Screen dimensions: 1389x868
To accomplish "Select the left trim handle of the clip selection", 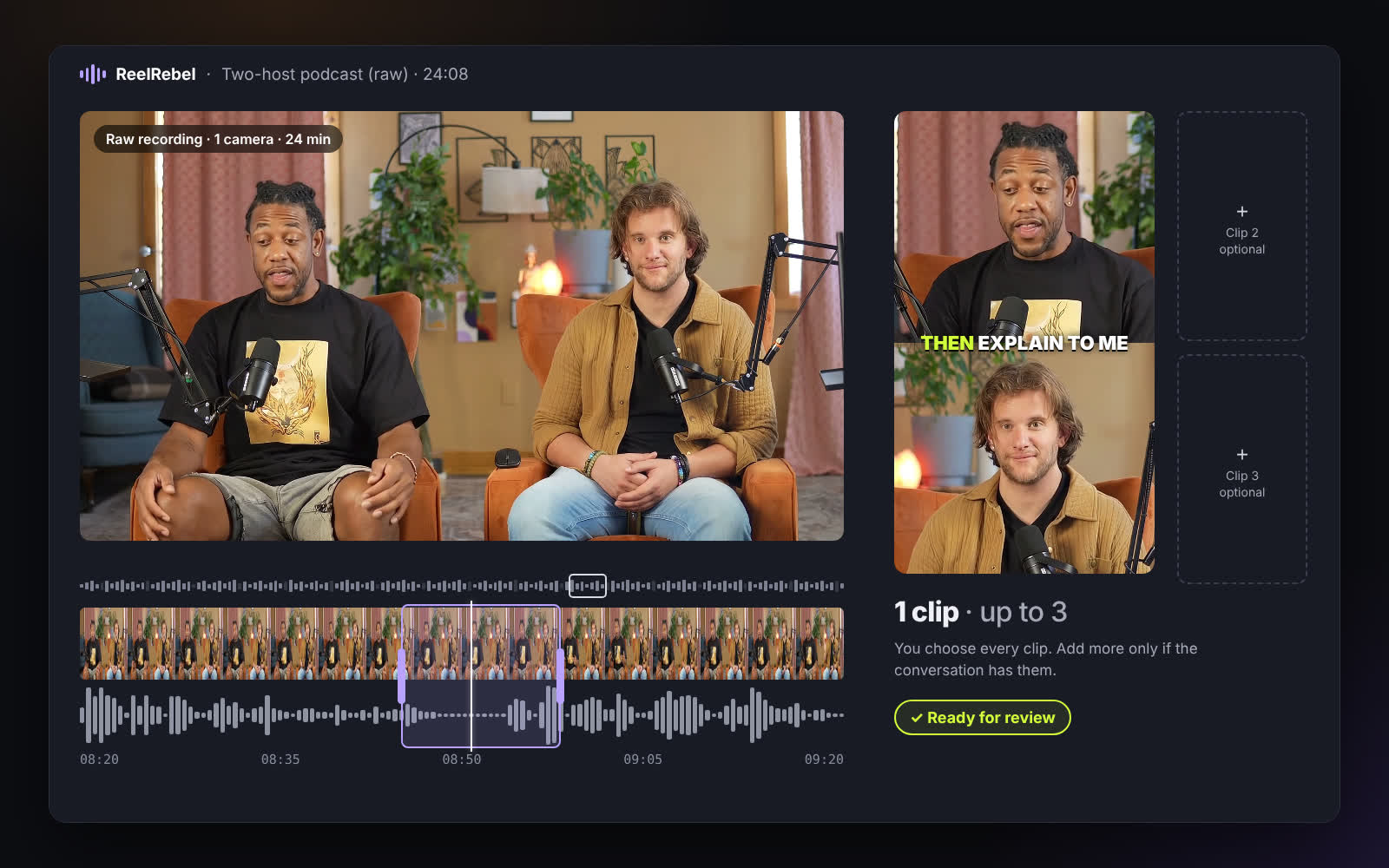I will [x=401, y=675].
